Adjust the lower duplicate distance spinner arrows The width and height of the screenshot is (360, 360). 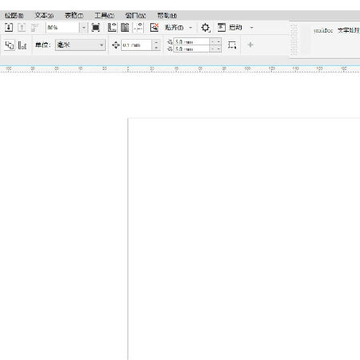pos(216,49)
